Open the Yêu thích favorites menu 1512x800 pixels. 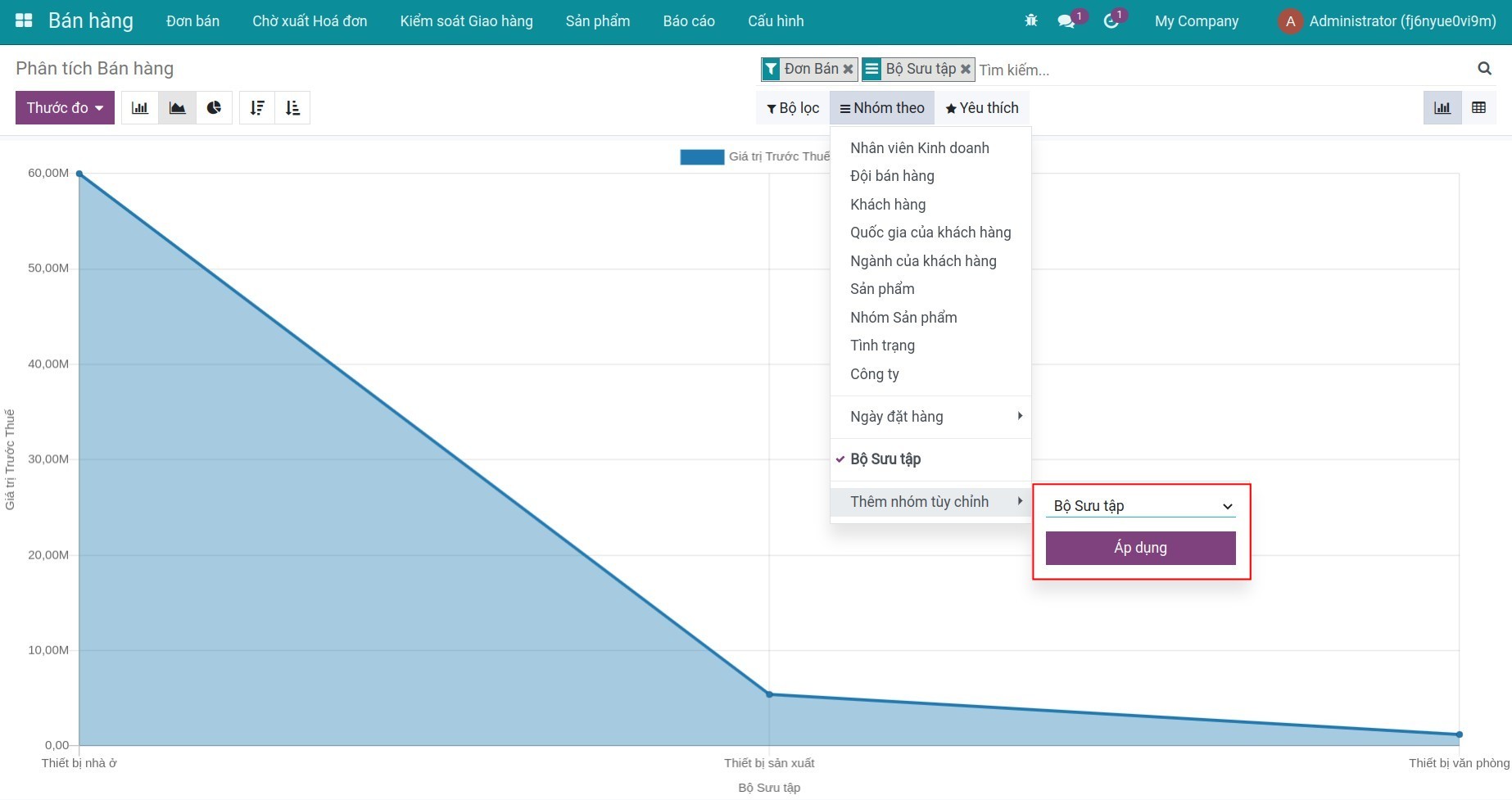(x=982, y=108)
